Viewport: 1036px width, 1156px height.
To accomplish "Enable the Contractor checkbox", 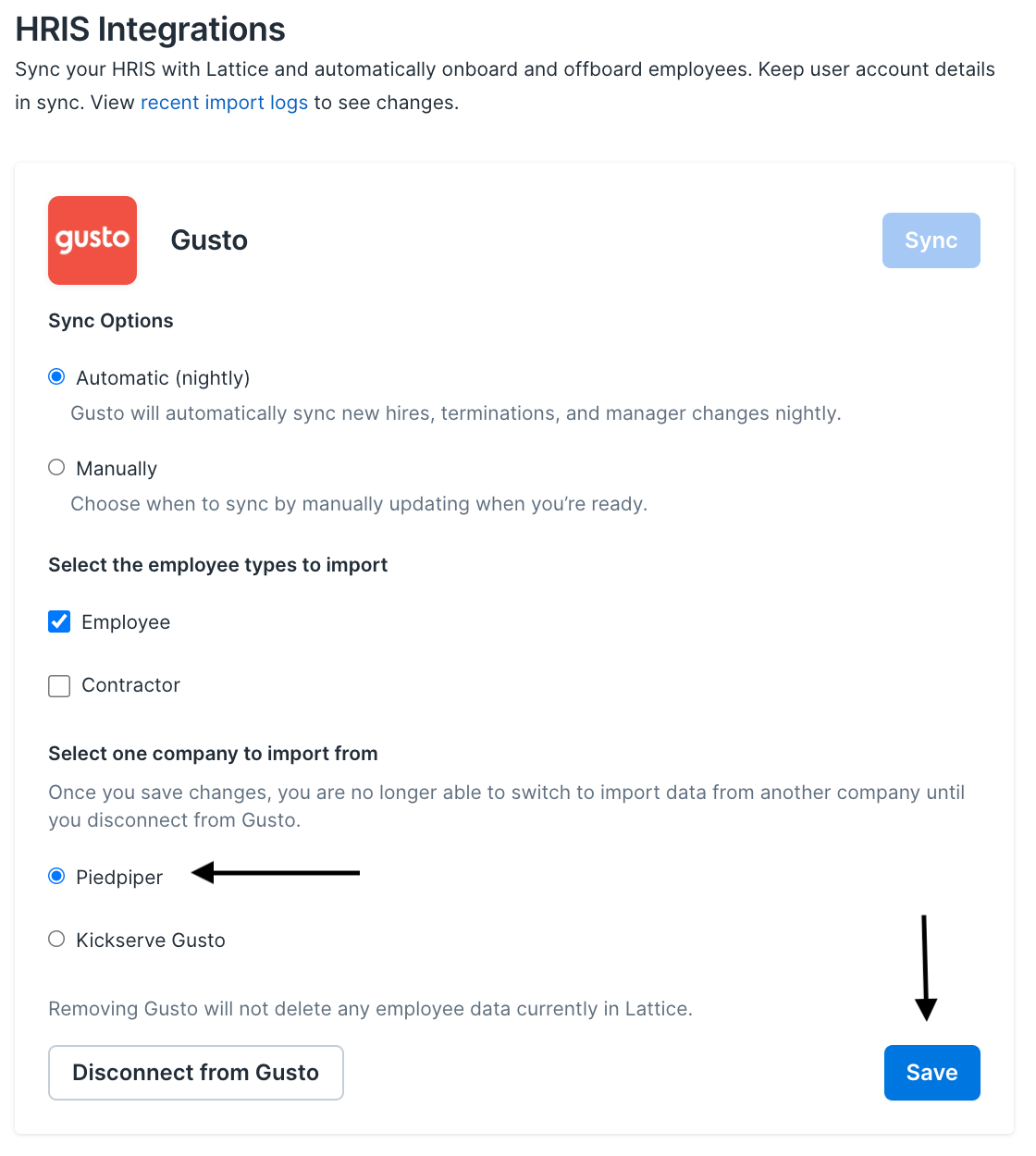I will point(60,685).
